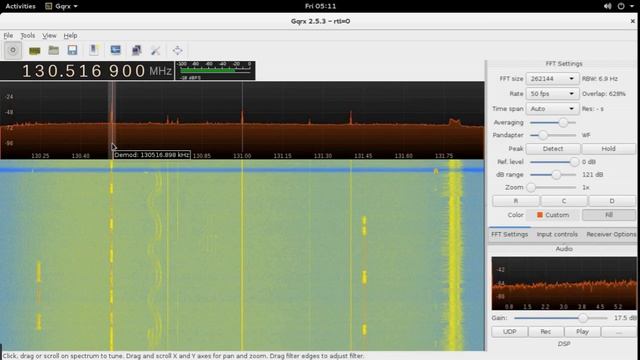640x360 pixels.
Task: Click the audio UDP button
Action: [509, 331]
